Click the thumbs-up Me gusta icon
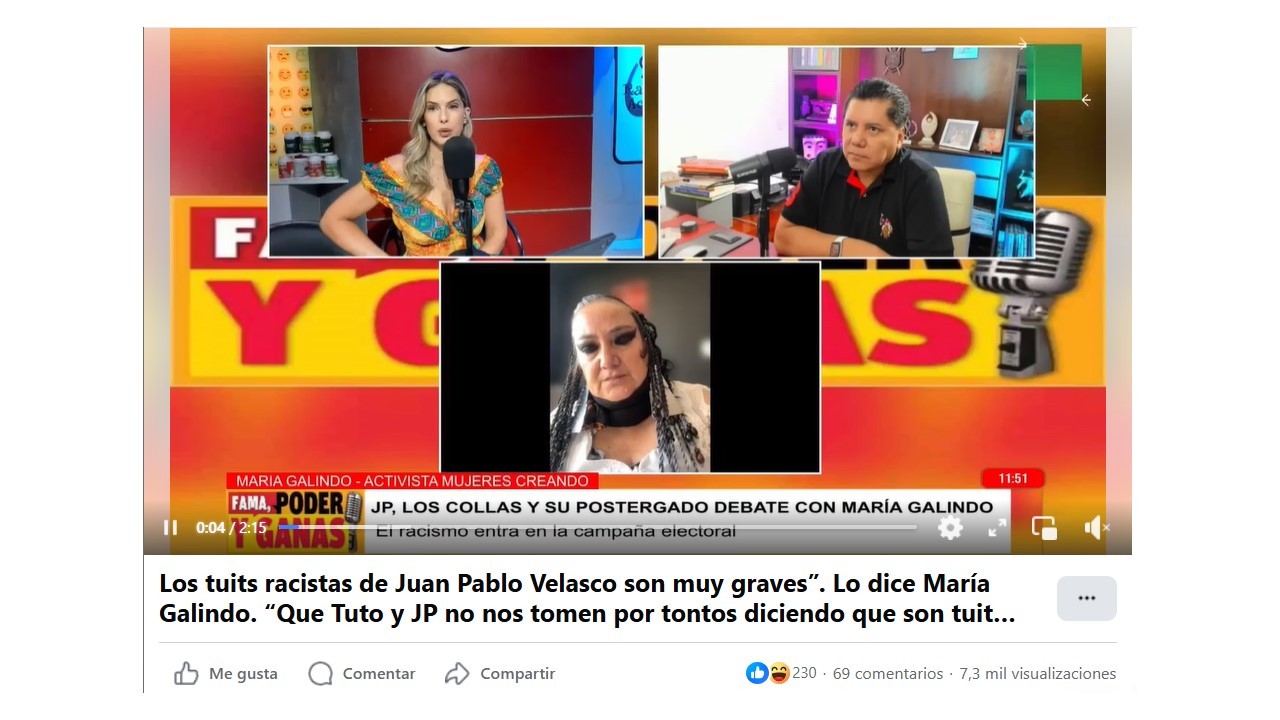This screenshot has height=720, width=1280. click(x=186, y=674)
